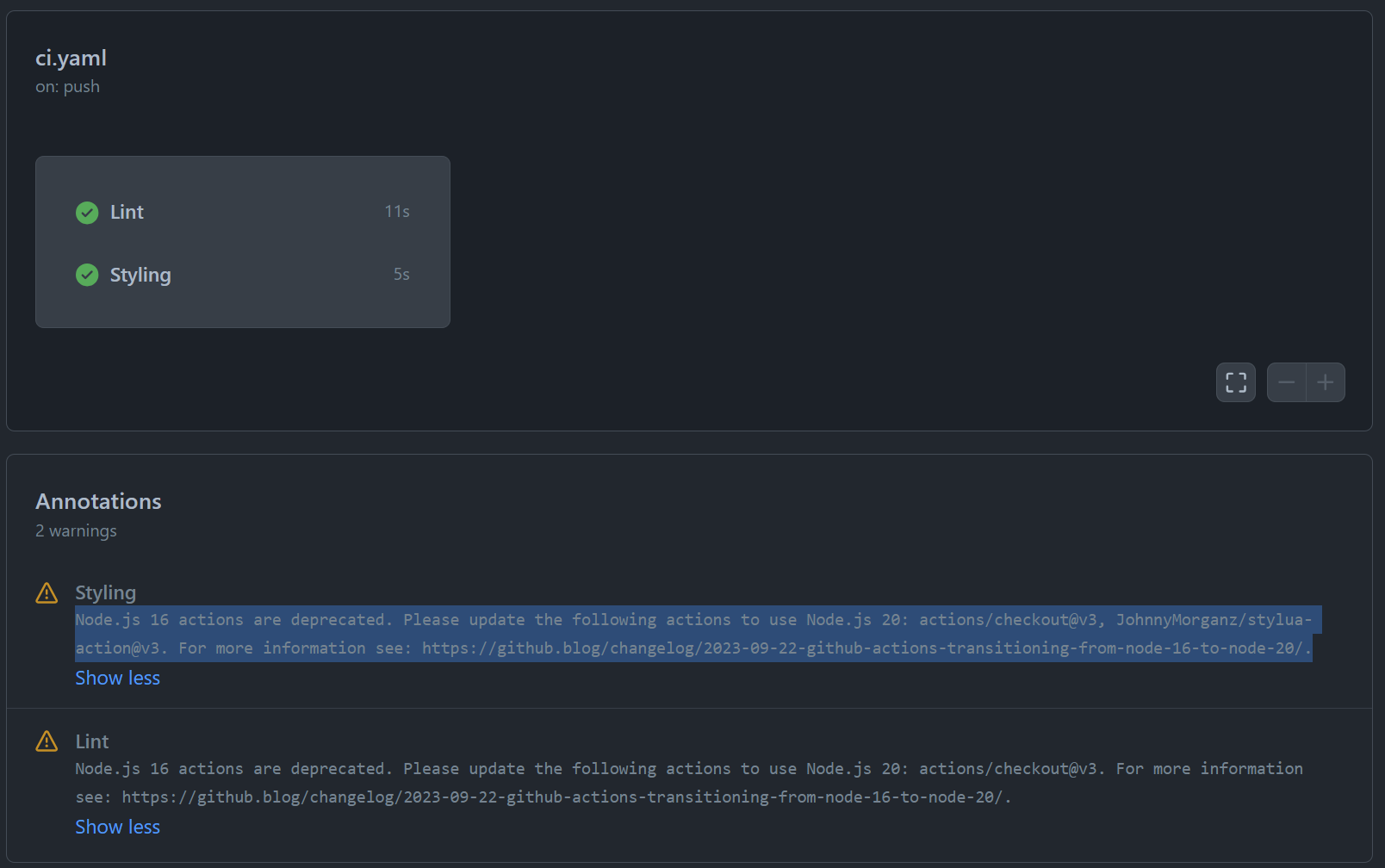Image resolution: width=1385 pixels, height=868 pixels.
Task: Open the changelog URL in the Styling warning
Action: [861, 648]
